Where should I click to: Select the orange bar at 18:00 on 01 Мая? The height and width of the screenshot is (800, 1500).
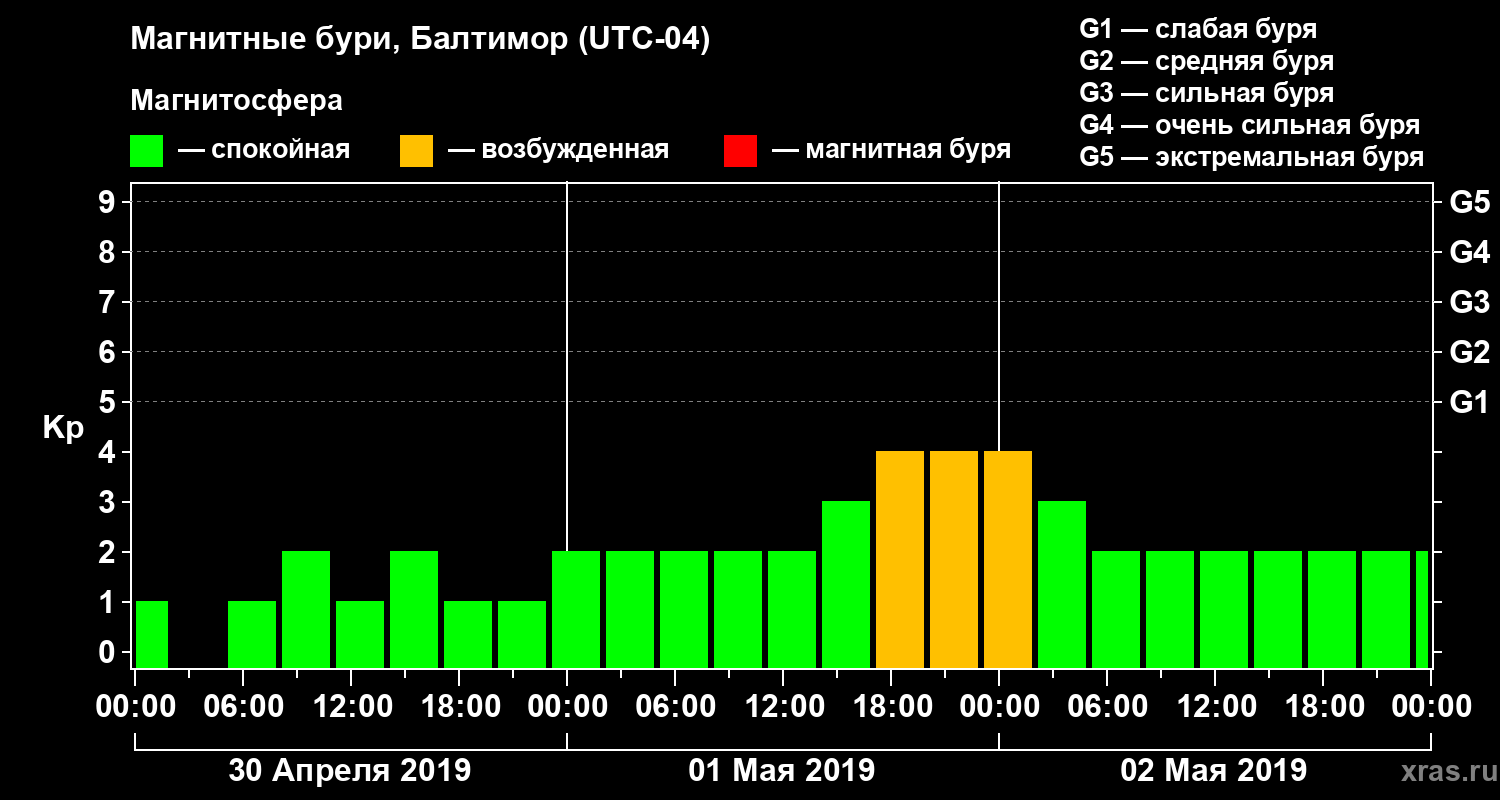pos(900,560)
